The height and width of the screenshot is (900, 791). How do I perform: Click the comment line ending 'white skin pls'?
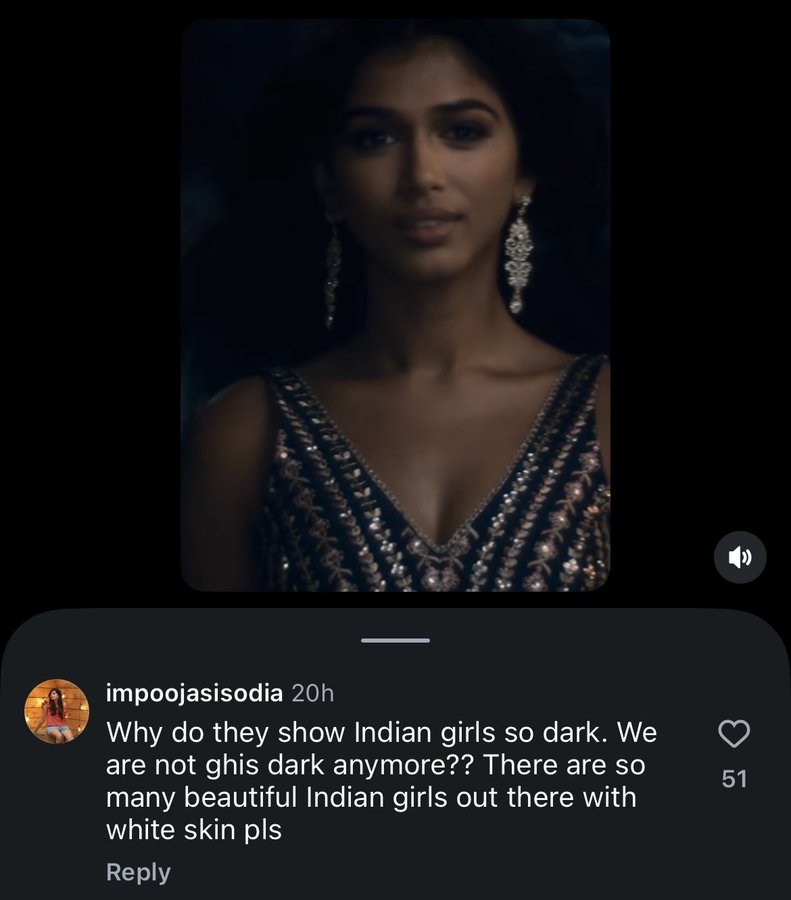point(194,830)
